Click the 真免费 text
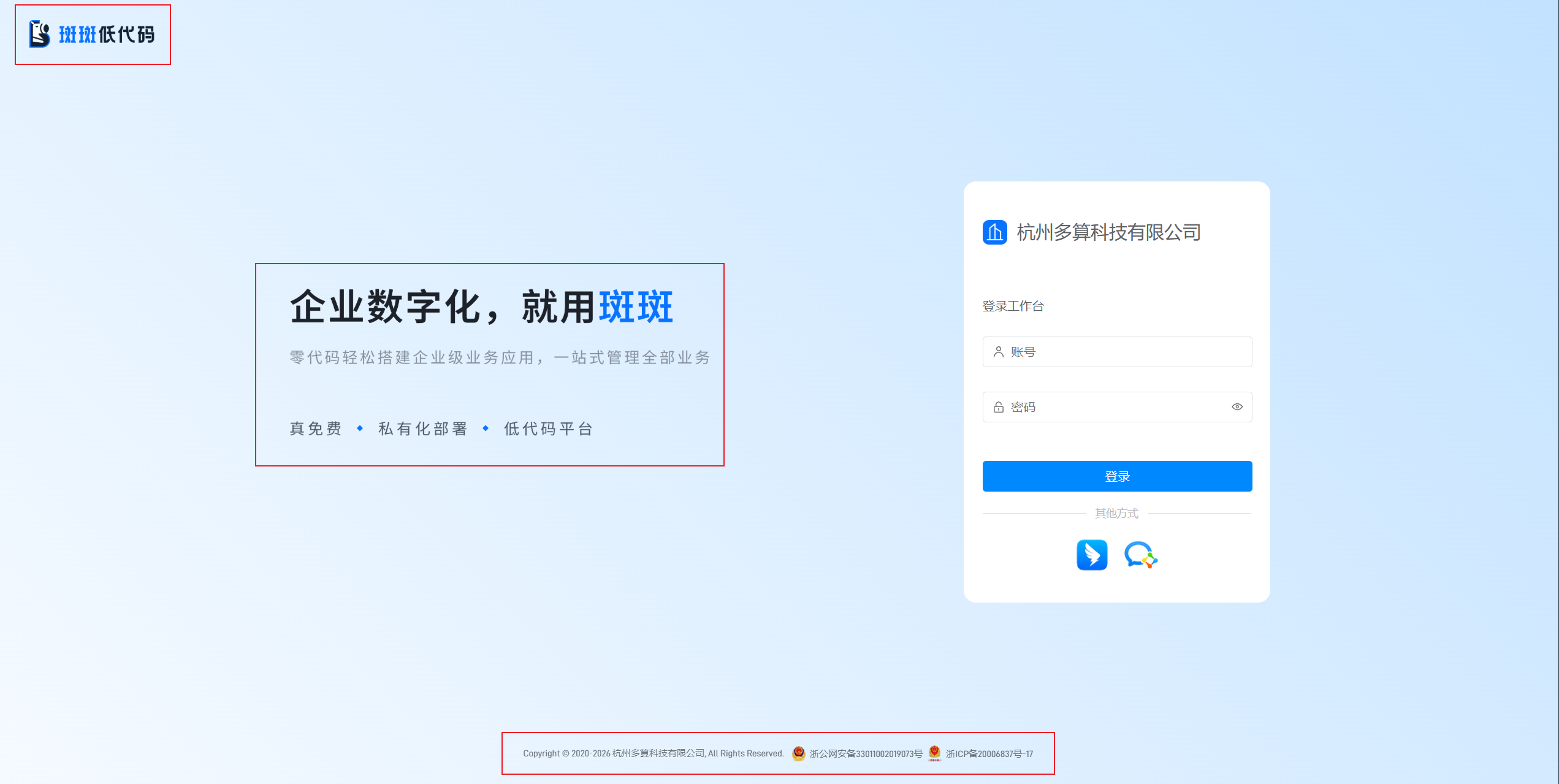The height and width of the screenshot is (784, 1559). pos(316,428)
